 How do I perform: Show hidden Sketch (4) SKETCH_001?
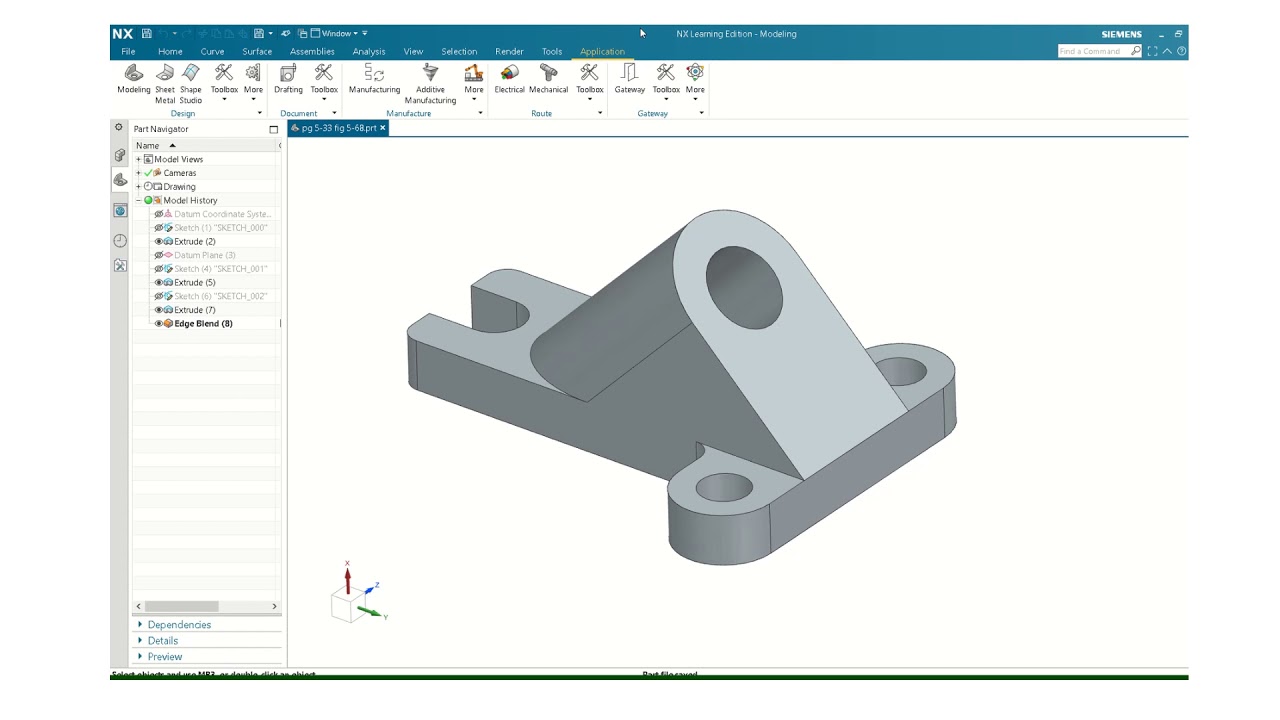(x=158, y=269)
